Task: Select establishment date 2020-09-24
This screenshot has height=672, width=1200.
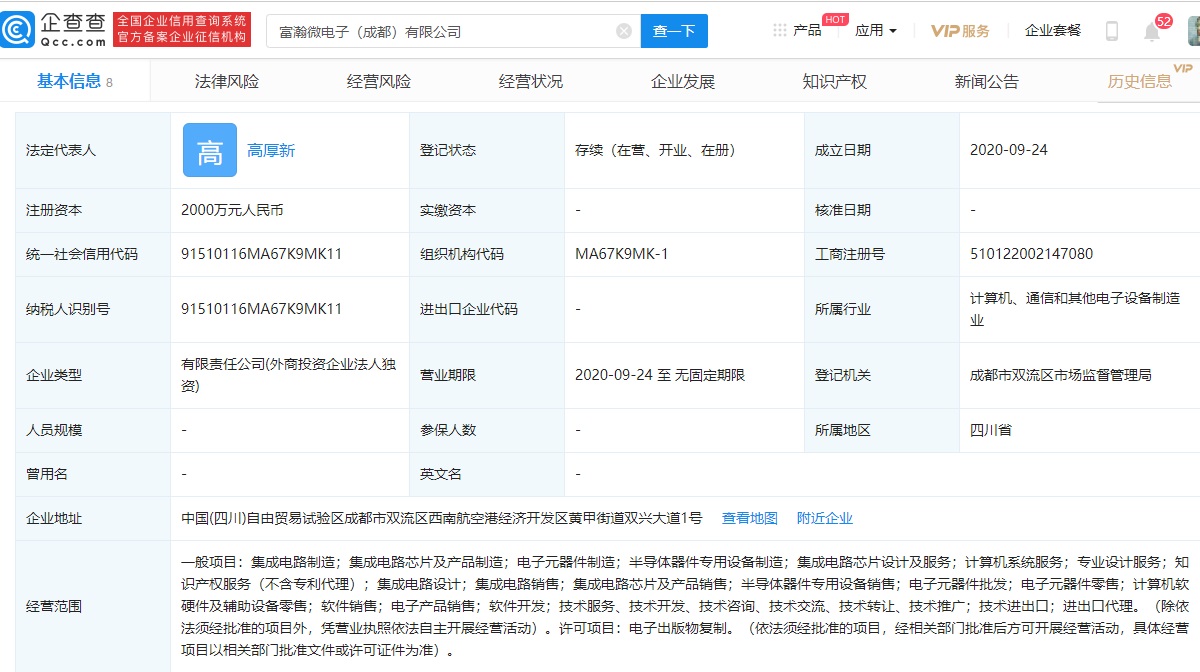Action: [x=1009, y=150]
